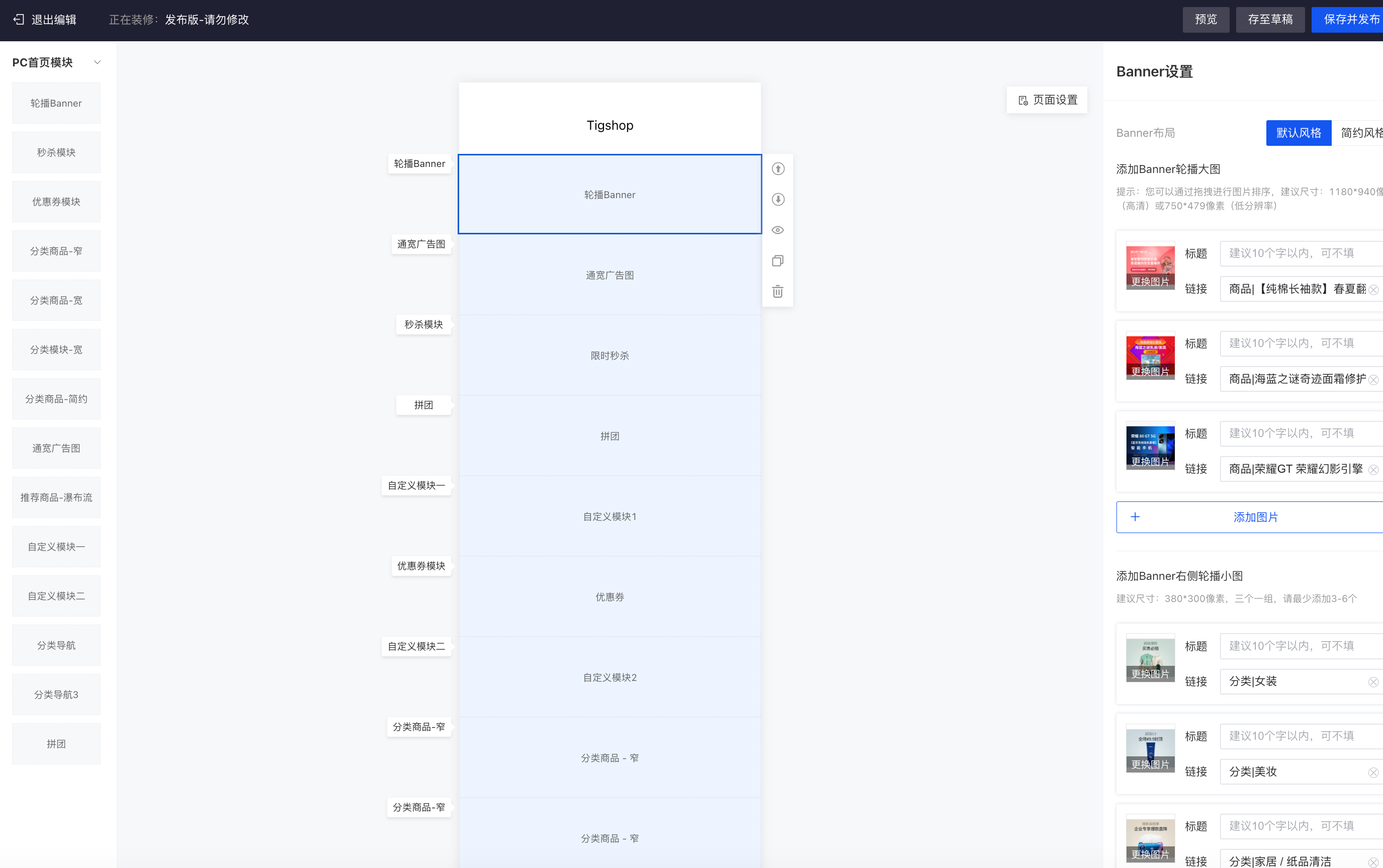Image resolution: width=1383 pixels, height=868 pixels.
Task: Clear the 分类|美妆 link with the x icon
Action: [x=1372, y=772]
